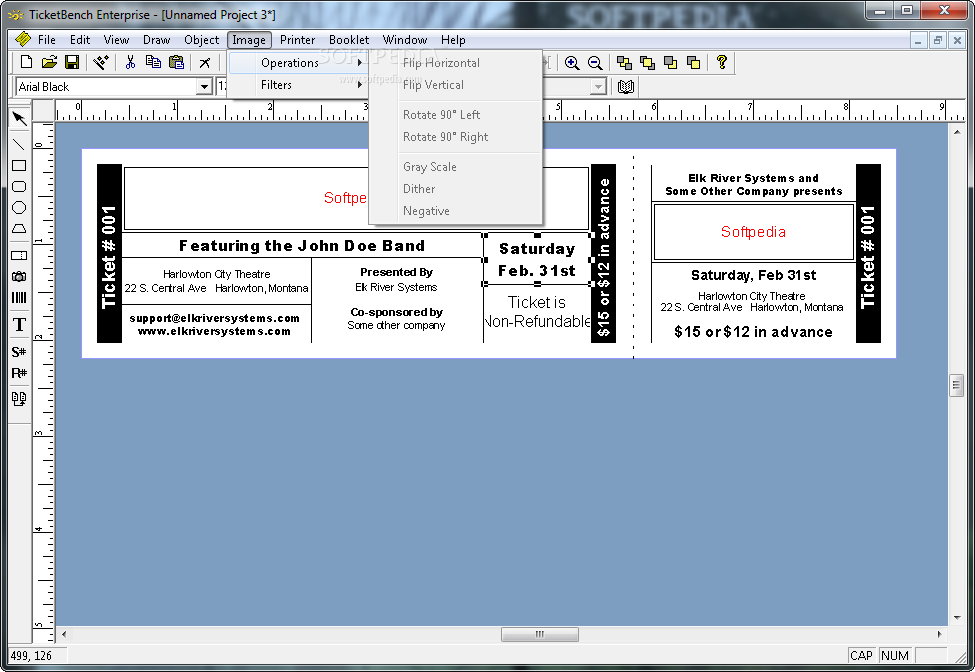975x672 pixels.
Task: Save the project with the floppy icon
Action: 72,62
